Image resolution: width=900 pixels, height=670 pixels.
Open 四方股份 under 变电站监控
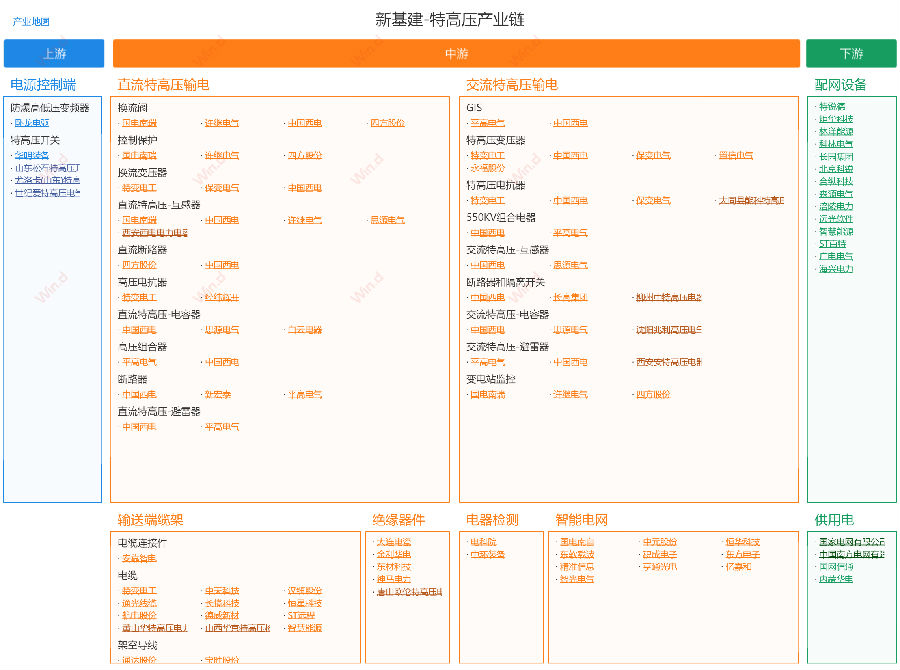pyautogui.click(x=653, y=394)
